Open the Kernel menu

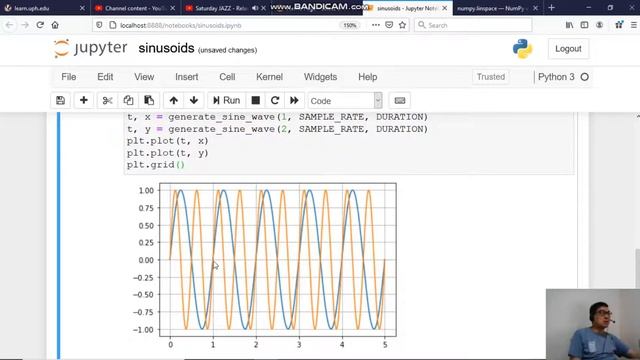(269, 77)
